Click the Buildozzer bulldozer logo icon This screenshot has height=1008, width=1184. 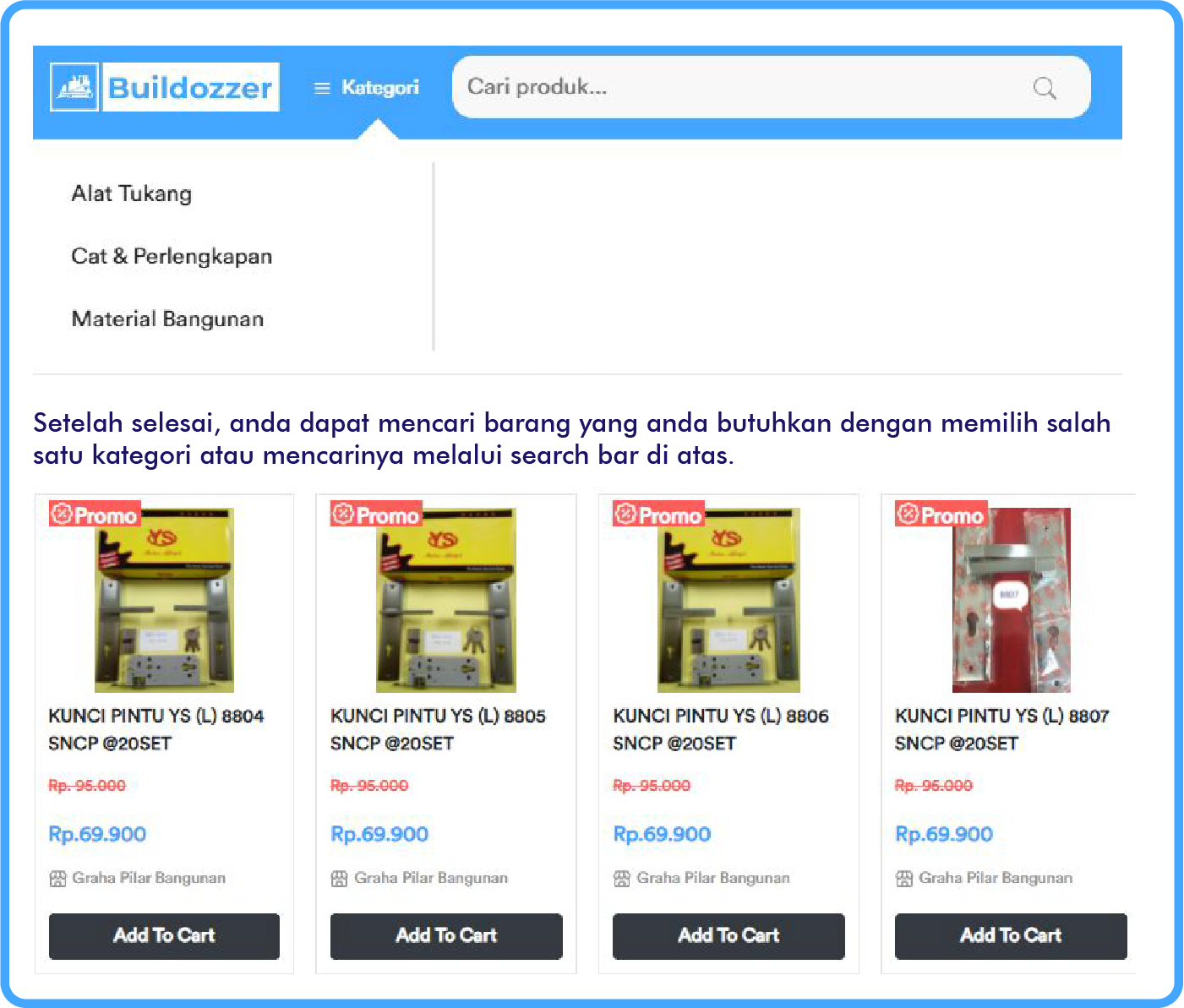click(75, 87)
